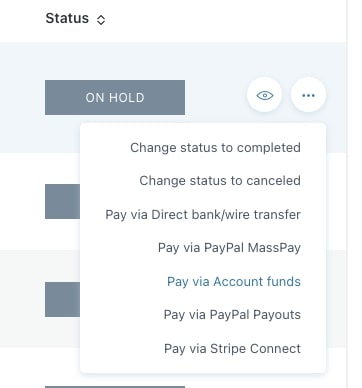Select Pay via Direct bank/wire transfer

(203, 214)
